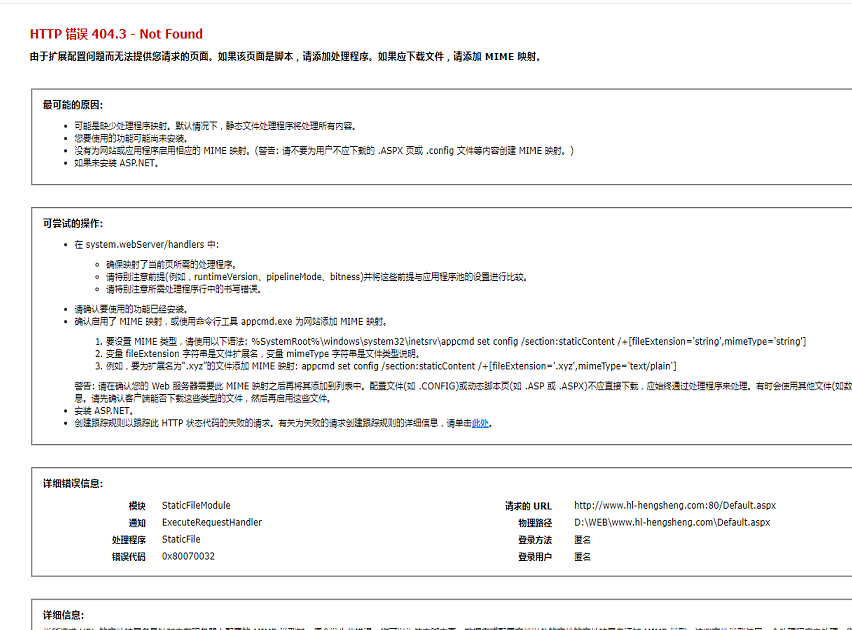Select the StaticFileModule module name

pos(198,507)
